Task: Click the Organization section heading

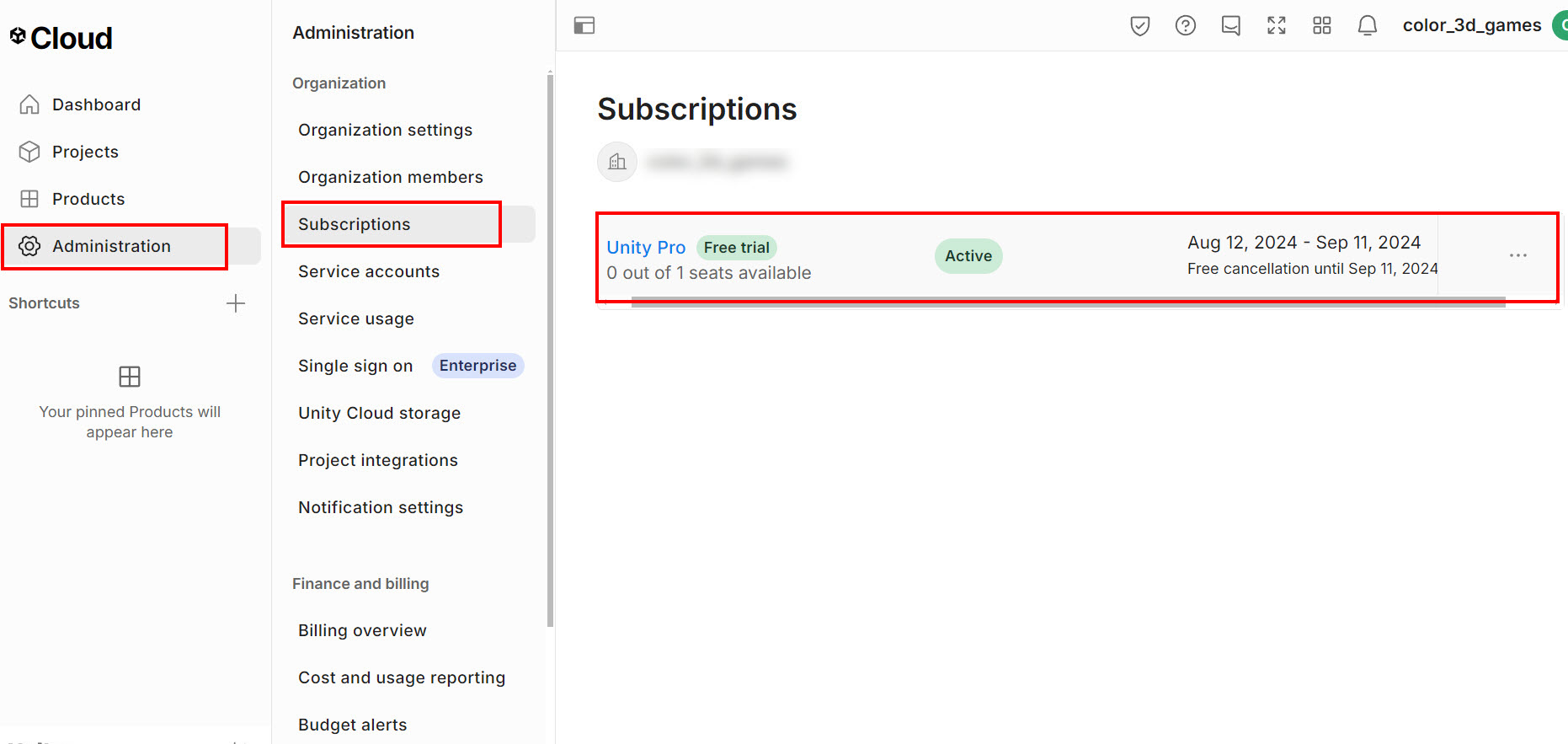Action: coord(339,83)
